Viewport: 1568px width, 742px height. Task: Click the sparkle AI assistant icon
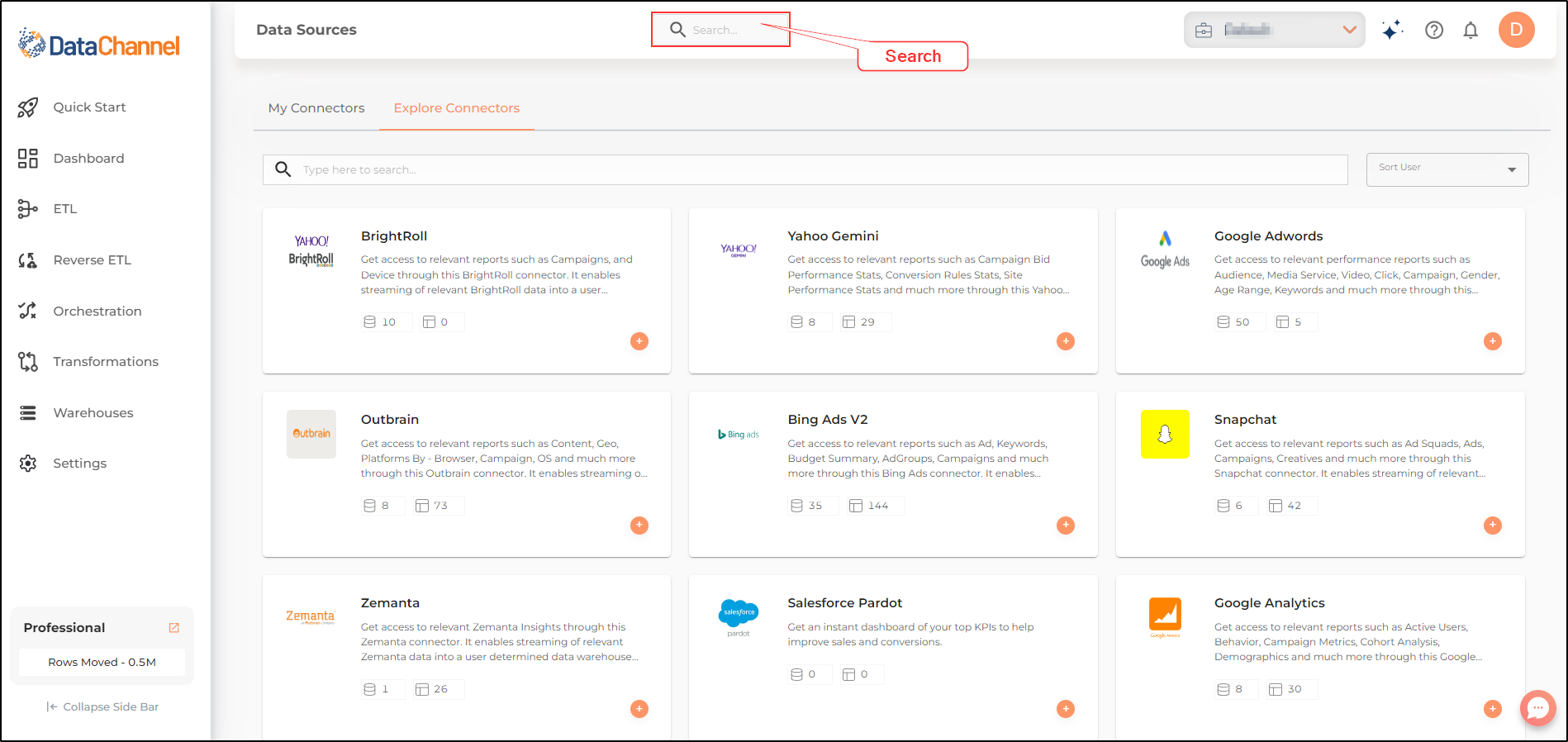click(1393, 30)
